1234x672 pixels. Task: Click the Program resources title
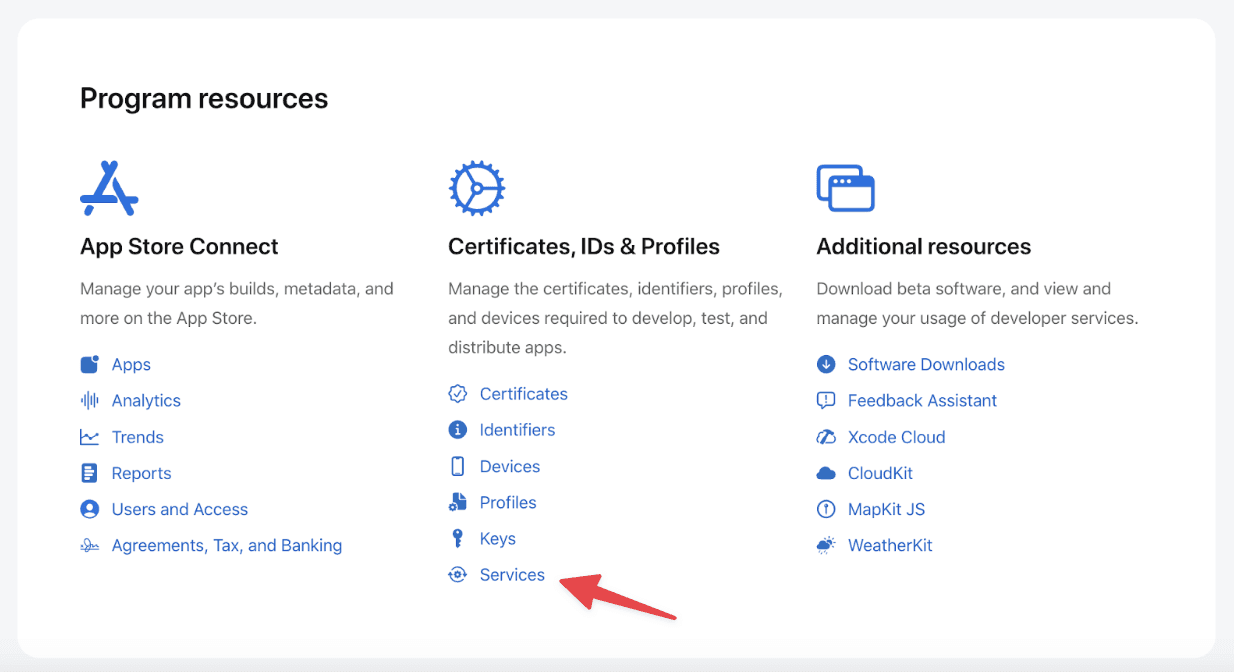[204, 99]
